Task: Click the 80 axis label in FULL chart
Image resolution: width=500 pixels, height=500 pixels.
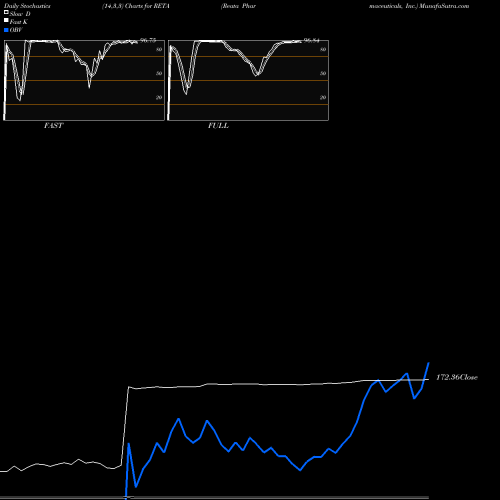Action: point(323,49)
